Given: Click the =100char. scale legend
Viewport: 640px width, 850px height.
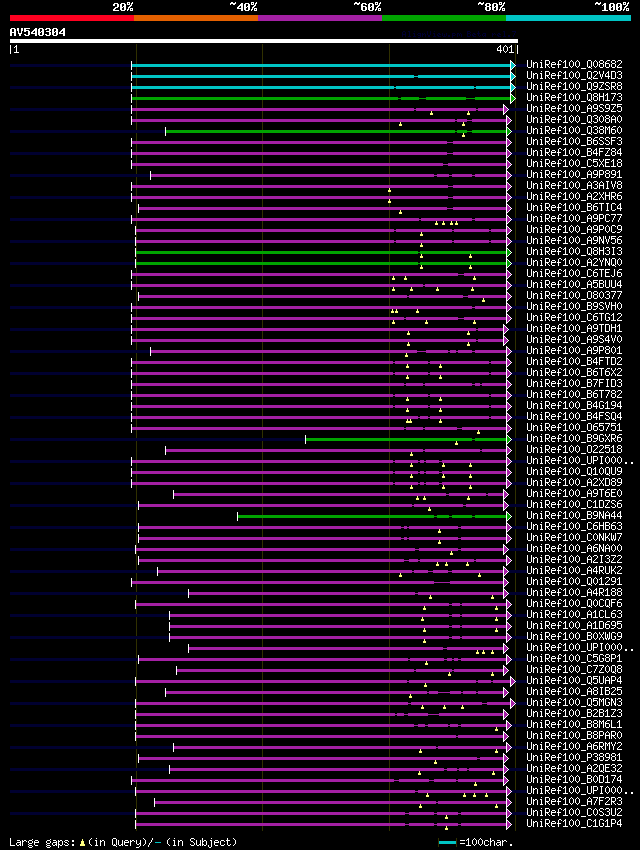Looking at the screenshot, I should coord(476,842).
